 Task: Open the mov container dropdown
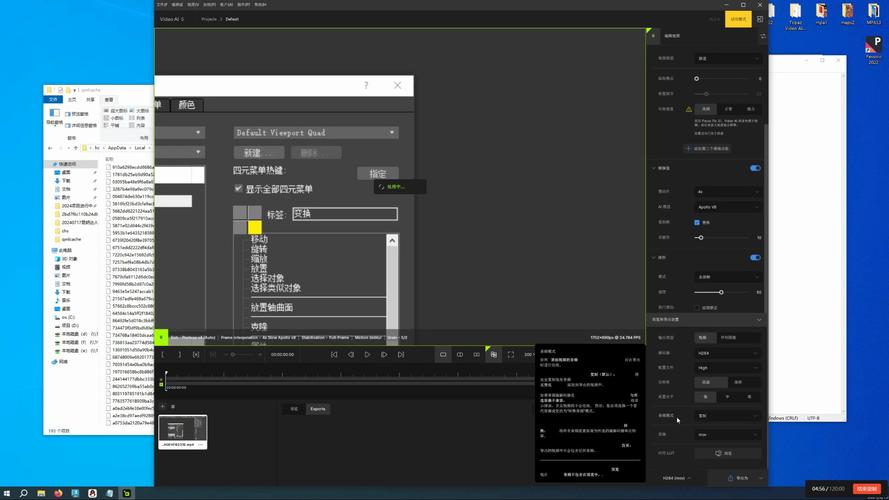click(728, 434)
